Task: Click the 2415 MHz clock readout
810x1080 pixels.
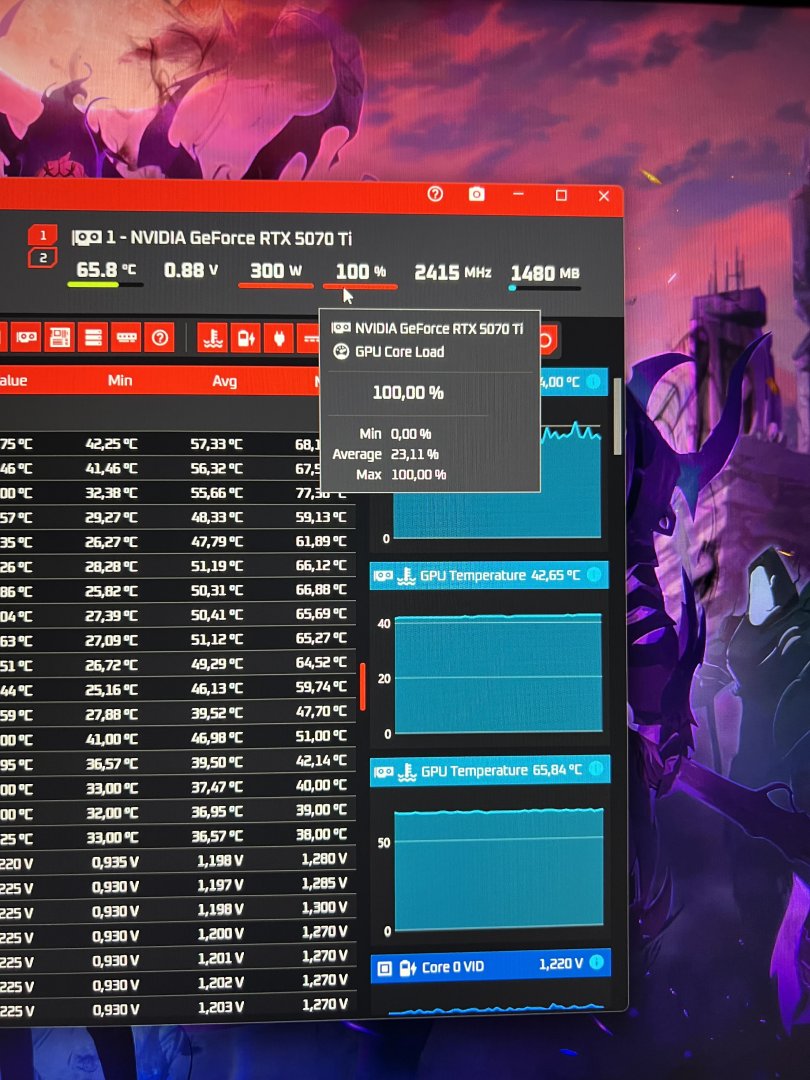Action: pos(453,273)
